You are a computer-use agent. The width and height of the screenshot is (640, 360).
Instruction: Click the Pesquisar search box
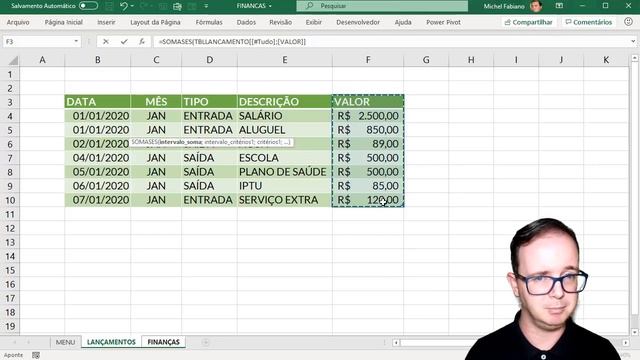[382, 6]
